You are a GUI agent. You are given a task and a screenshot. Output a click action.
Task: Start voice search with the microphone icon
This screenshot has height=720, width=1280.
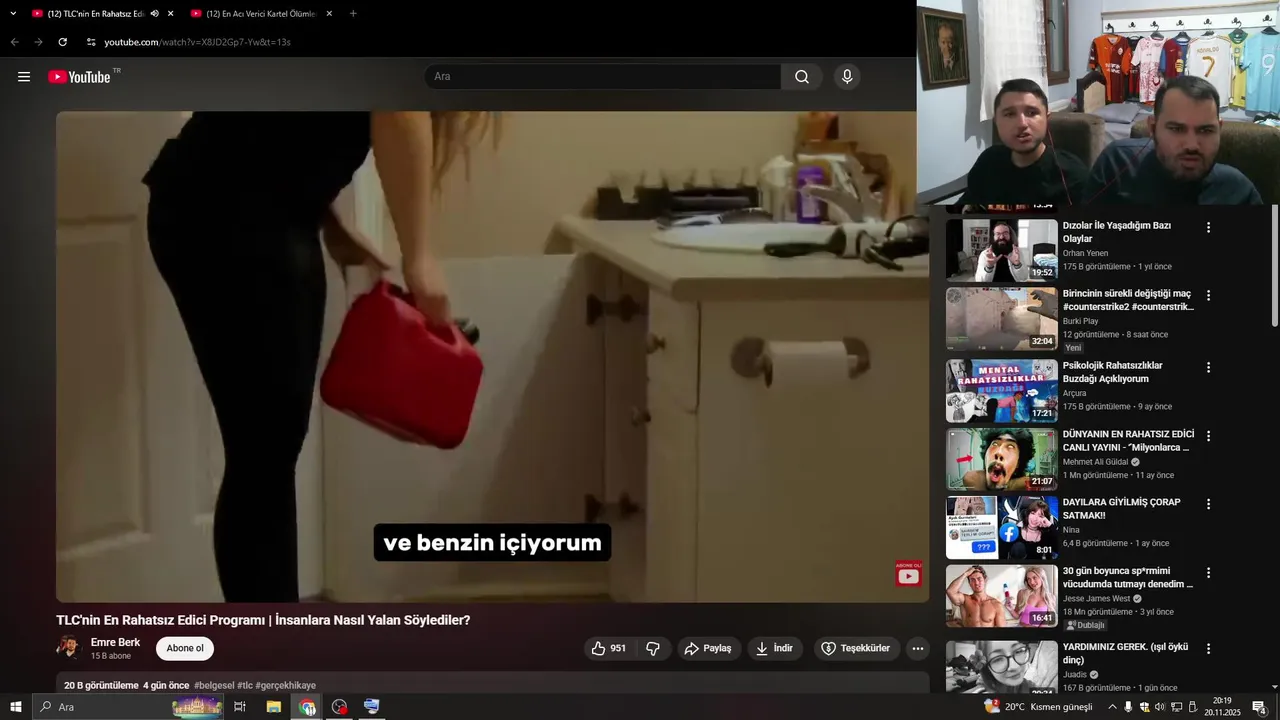[847, 77]
